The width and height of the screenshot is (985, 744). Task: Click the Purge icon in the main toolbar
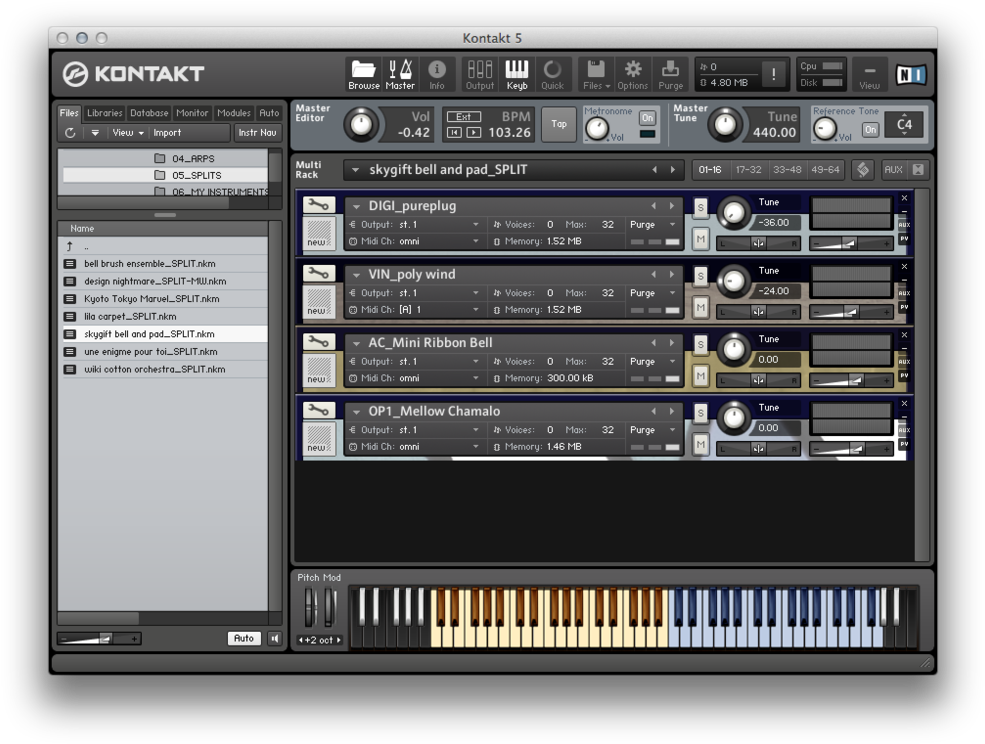(670, 72)
